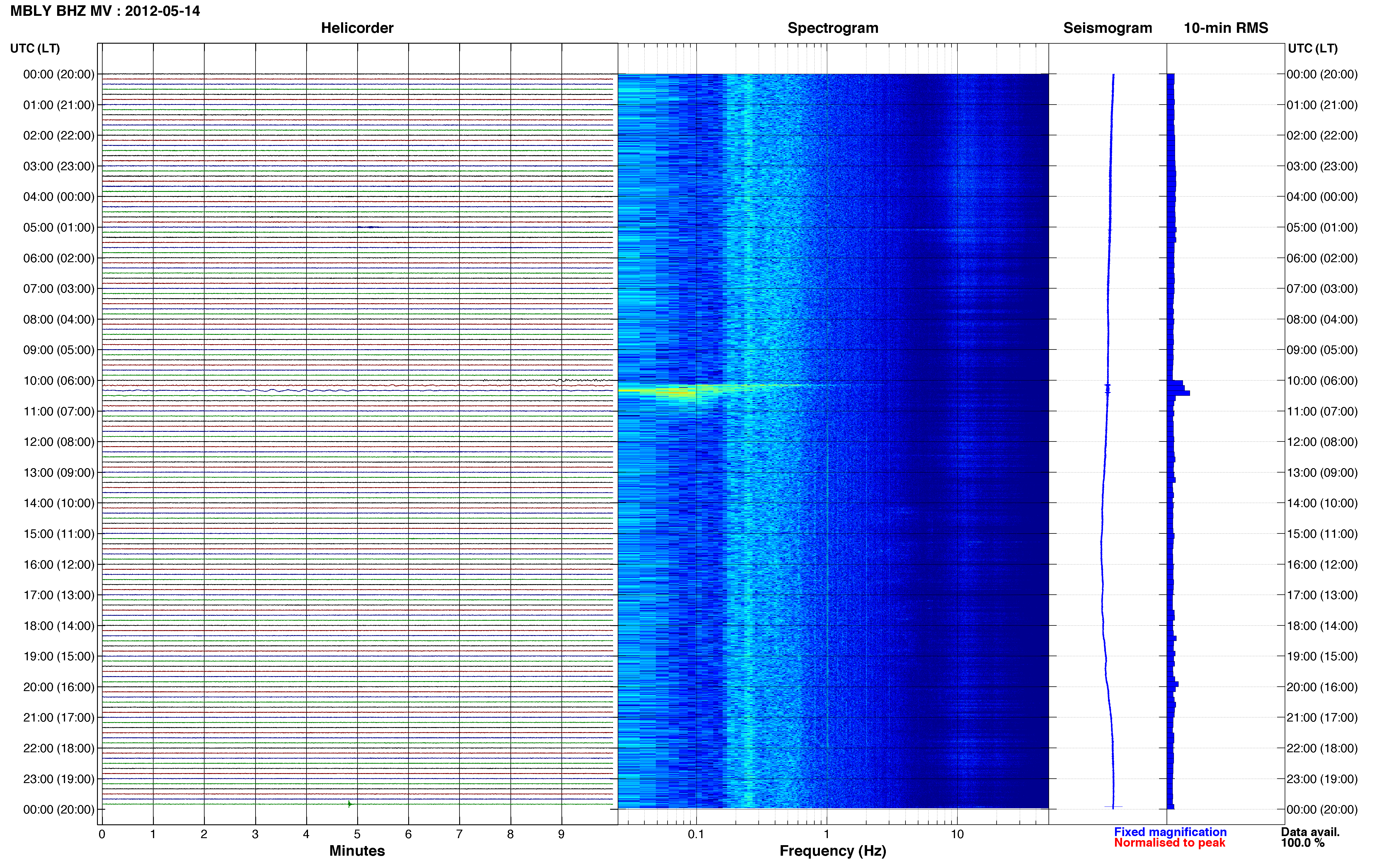Click the 'UTC (LT)' label beside the RMS panel
This screenshot has width=1389, height=868.
(x=1313, y=48)
